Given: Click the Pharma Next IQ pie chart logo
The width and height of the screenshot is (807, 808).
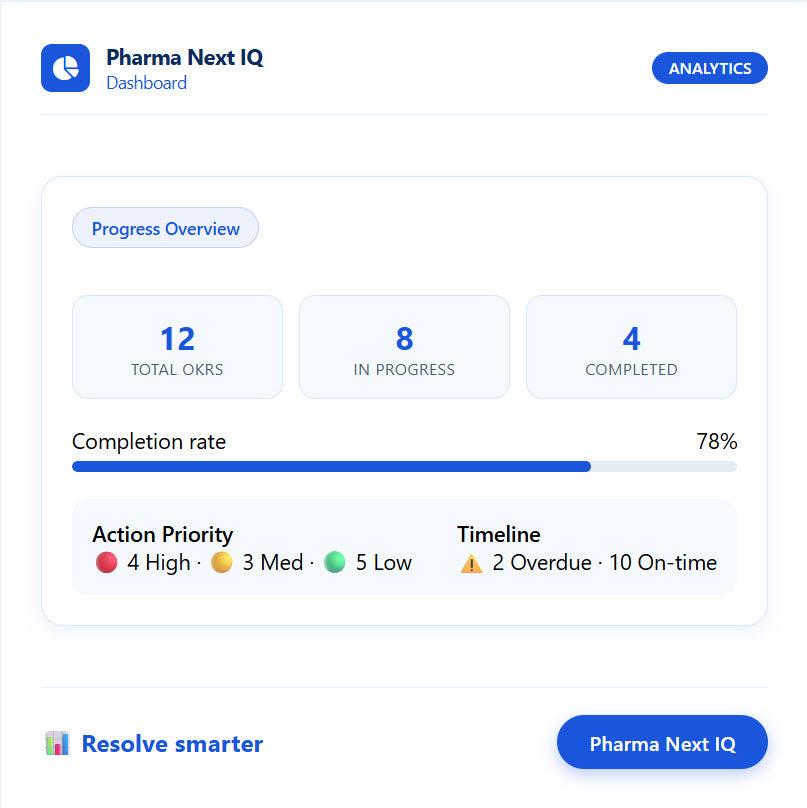Looking at the screenshot, I should coord(64,68).
